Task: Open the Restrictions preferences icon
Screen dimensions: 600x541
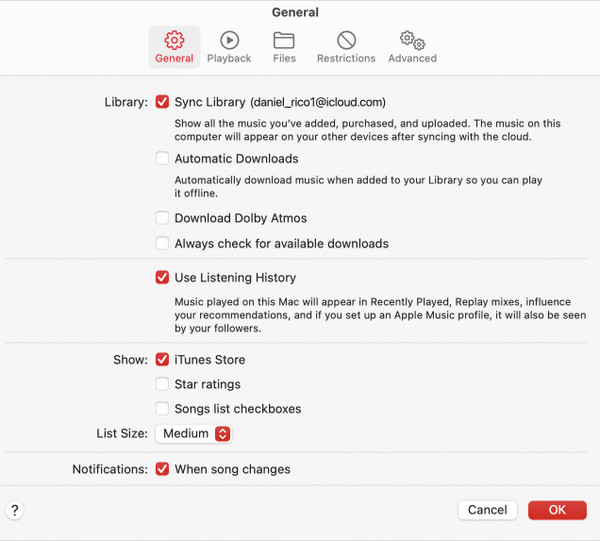Action: pyautogui.click(x=346, y=40)
